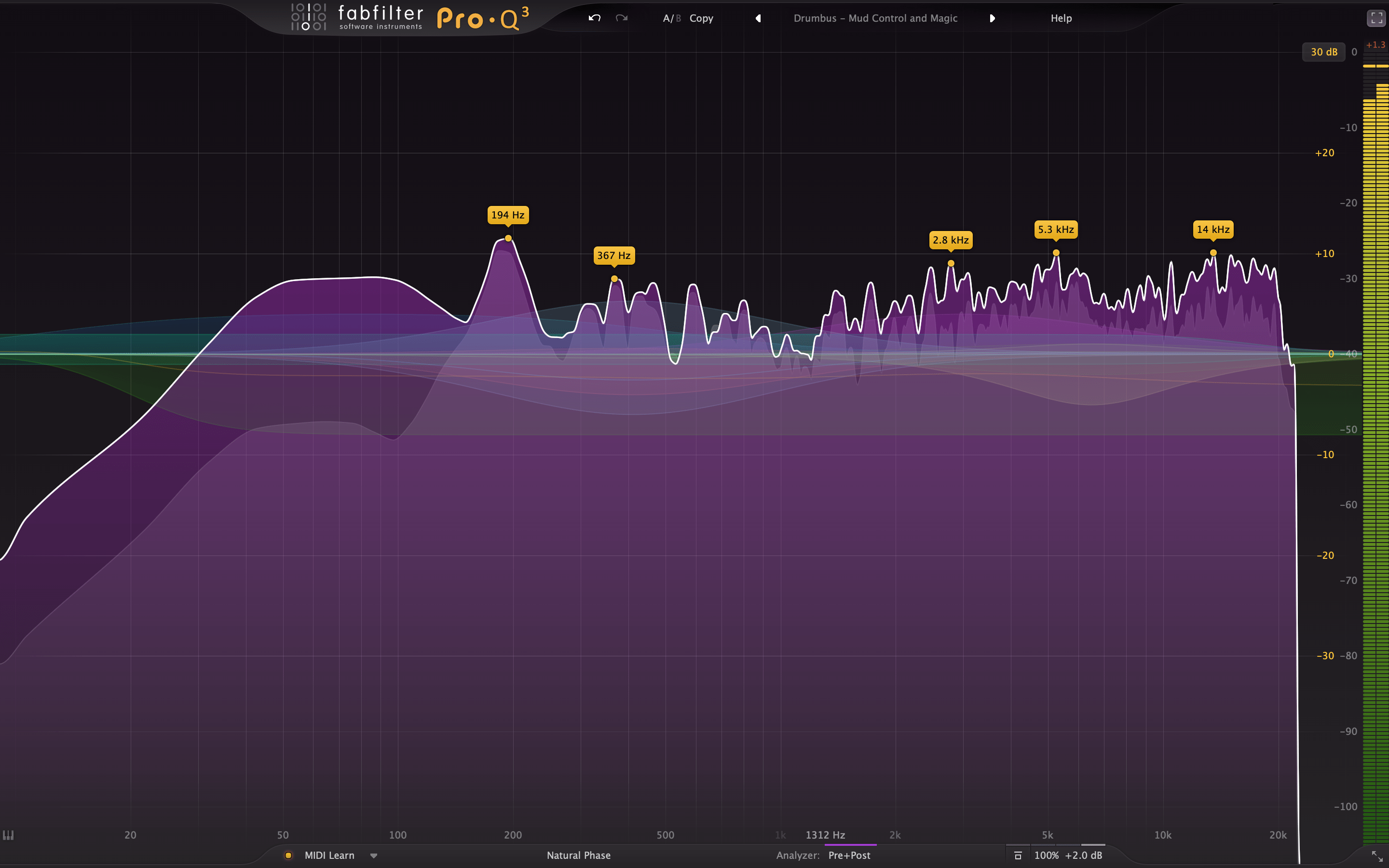Open the Help menu
This screenshot has width=1389, height=868.
(x=1061, y=18)
